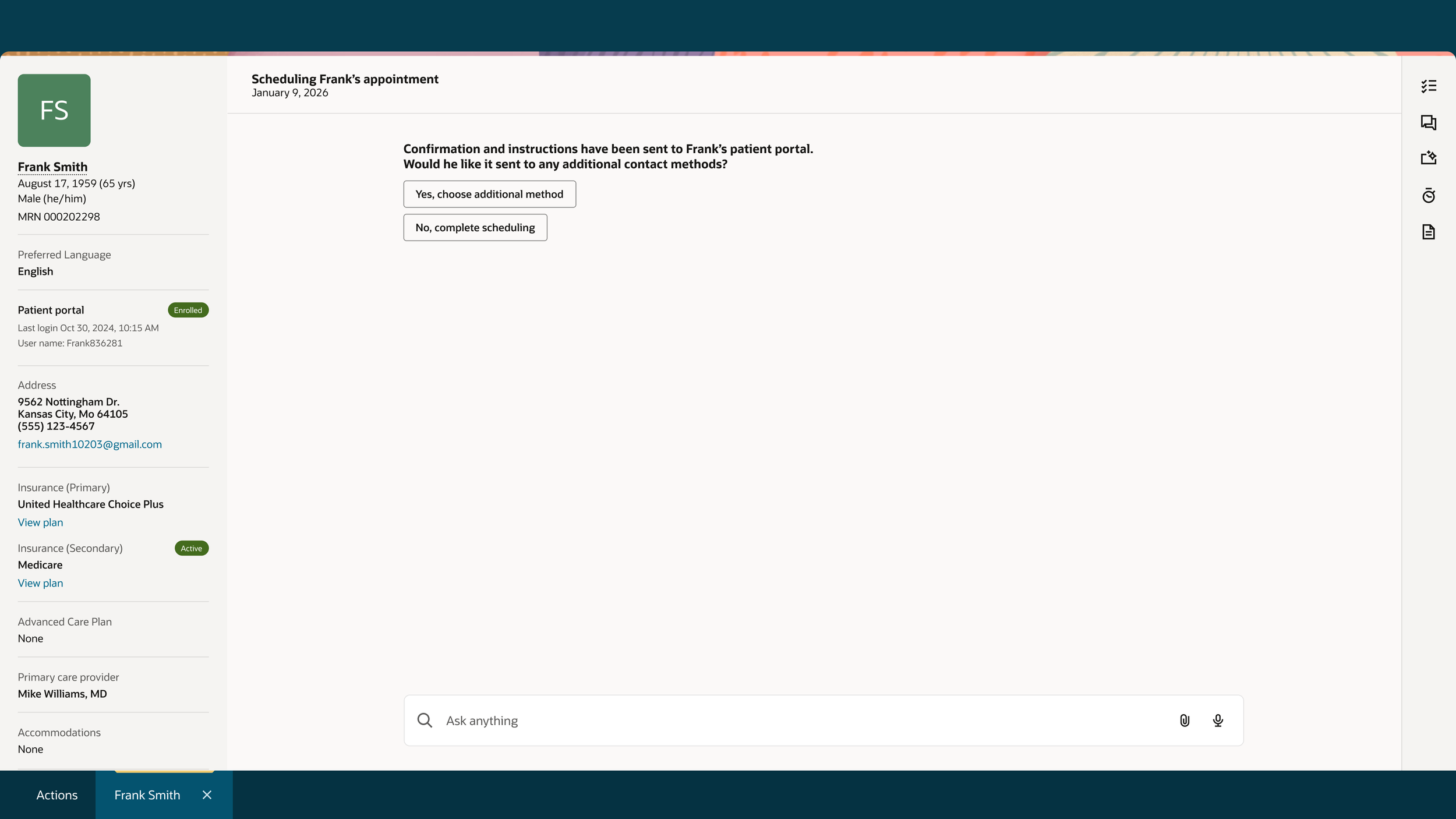Screen dimensions: 1456x819
Task: Select the MRN 000202298 text
Action: (59, 217)
